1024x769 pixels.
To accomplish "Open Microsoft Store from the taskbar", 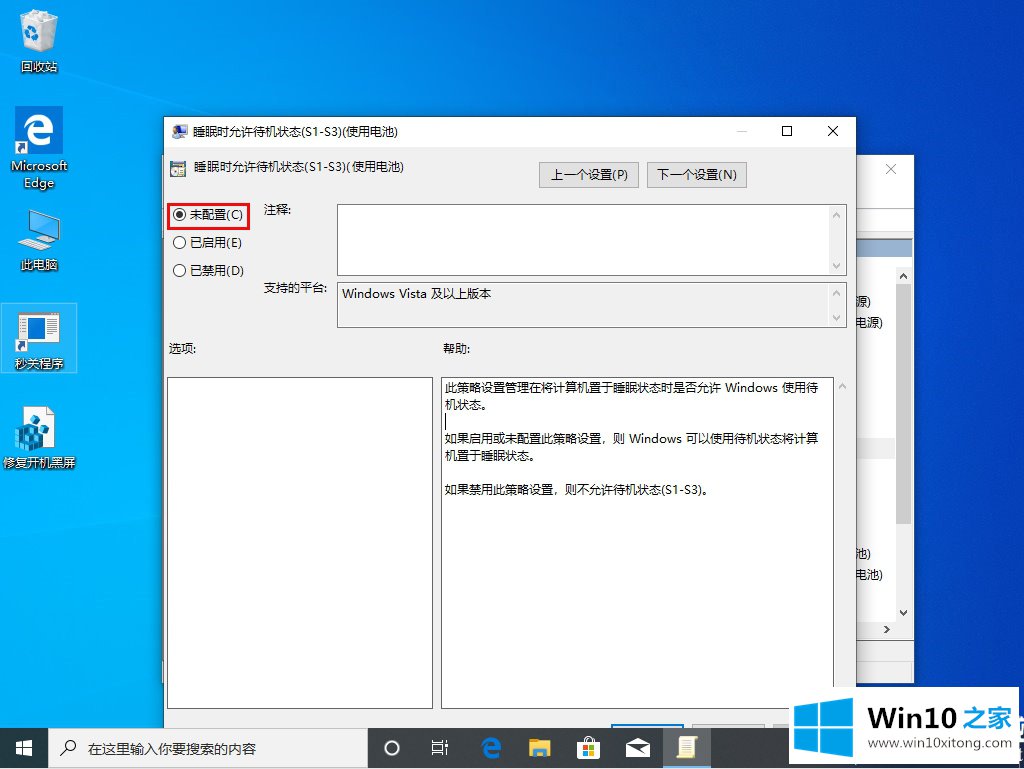I will pos(588,748).
